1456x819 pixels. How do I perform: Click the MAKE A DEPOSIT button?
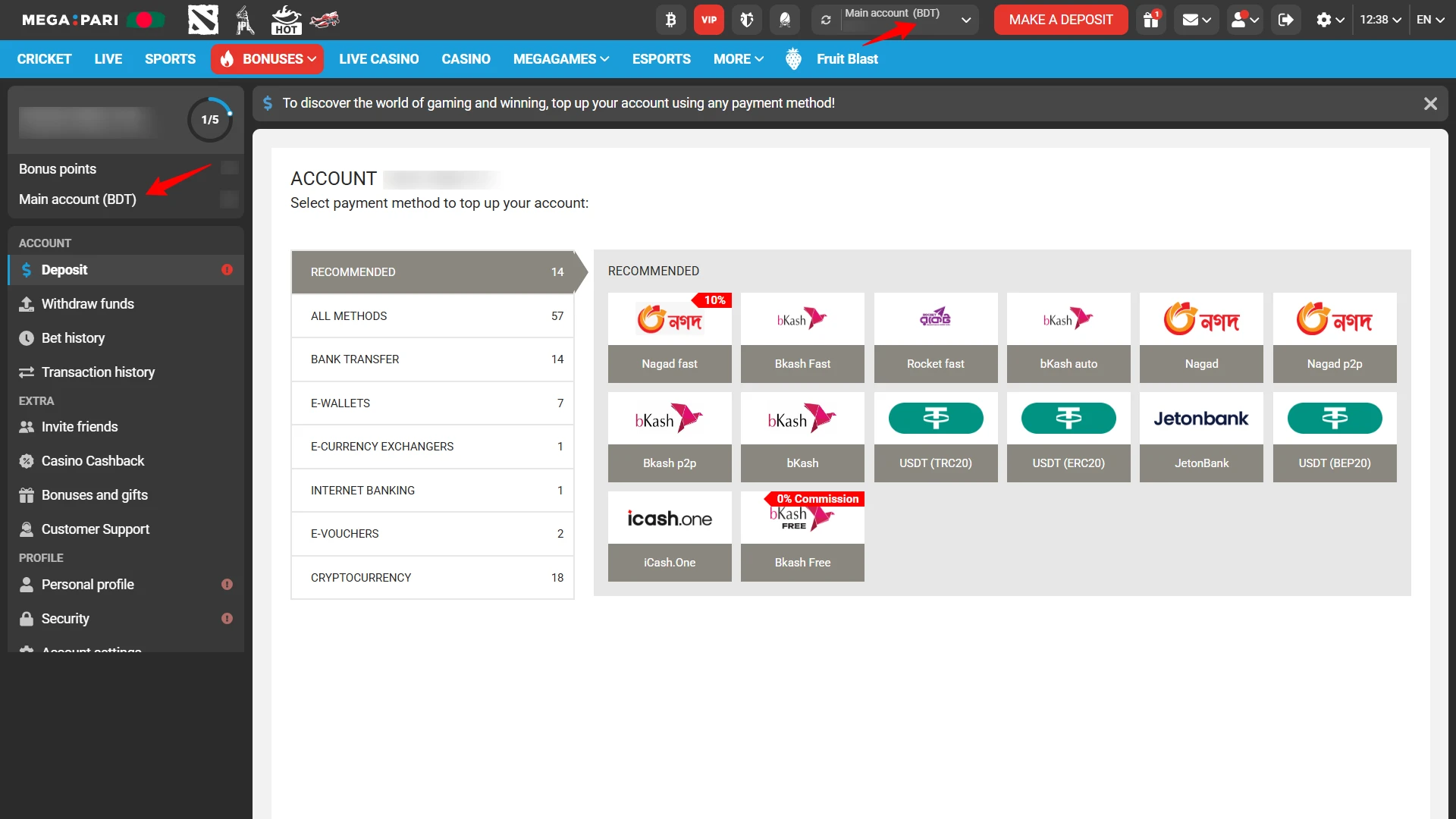1060,20
